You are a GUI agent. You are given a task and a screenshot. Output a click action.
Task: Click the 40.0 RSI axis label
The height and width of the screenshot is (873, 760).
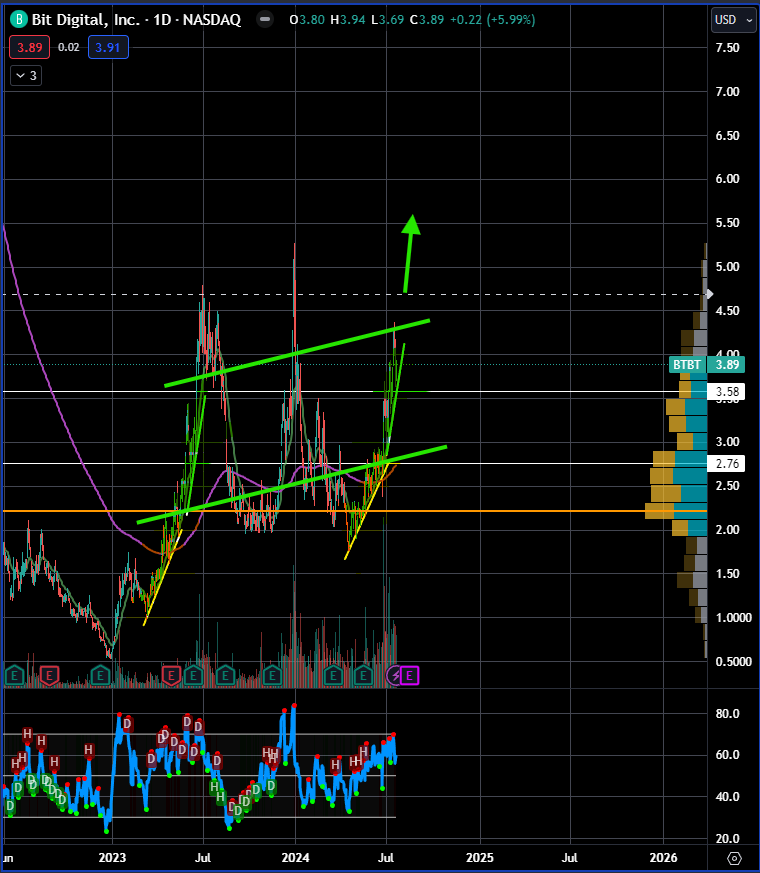pyautogui.click(x=727, y=797)
